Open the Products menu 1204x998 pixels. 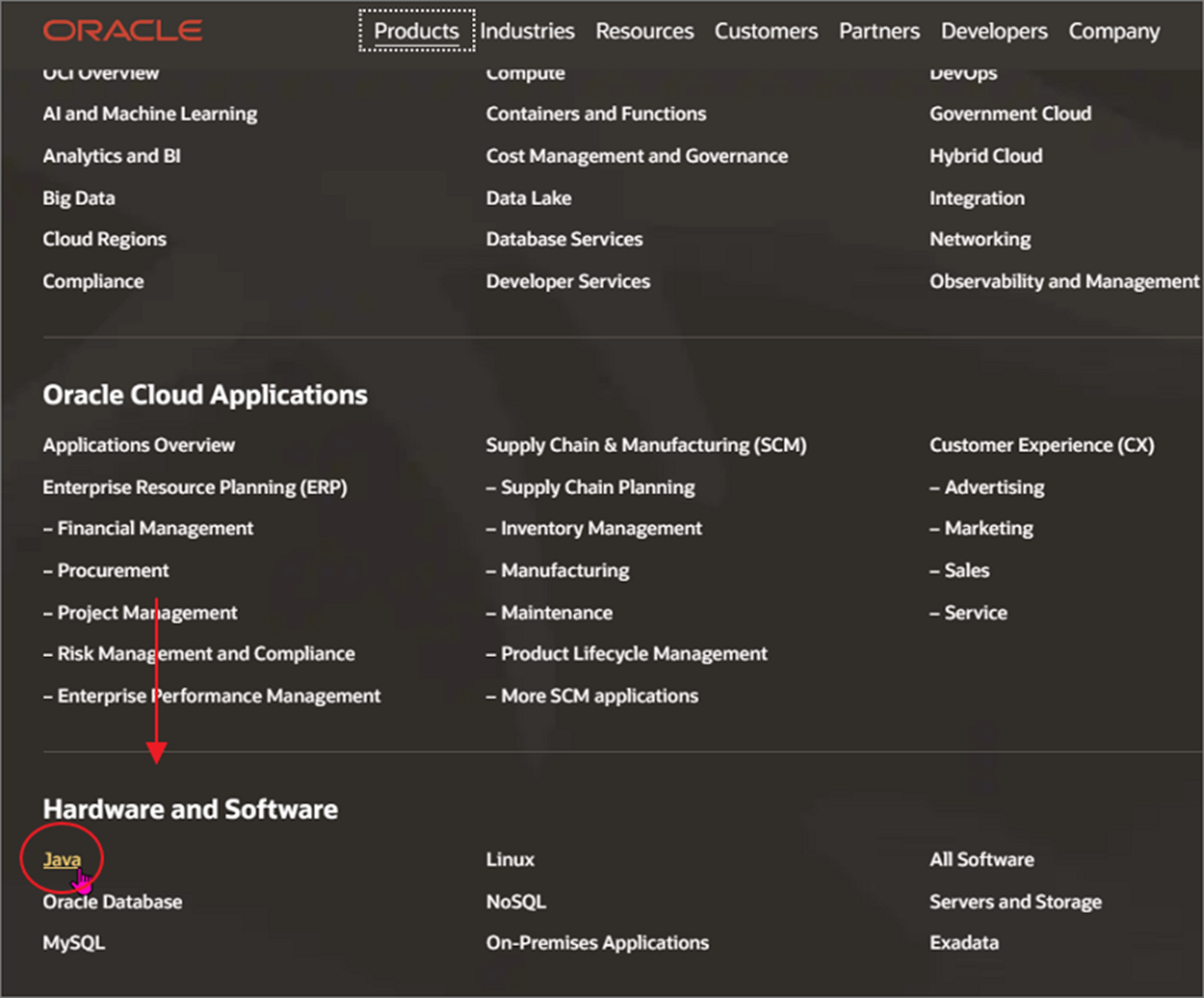[417, 31]
